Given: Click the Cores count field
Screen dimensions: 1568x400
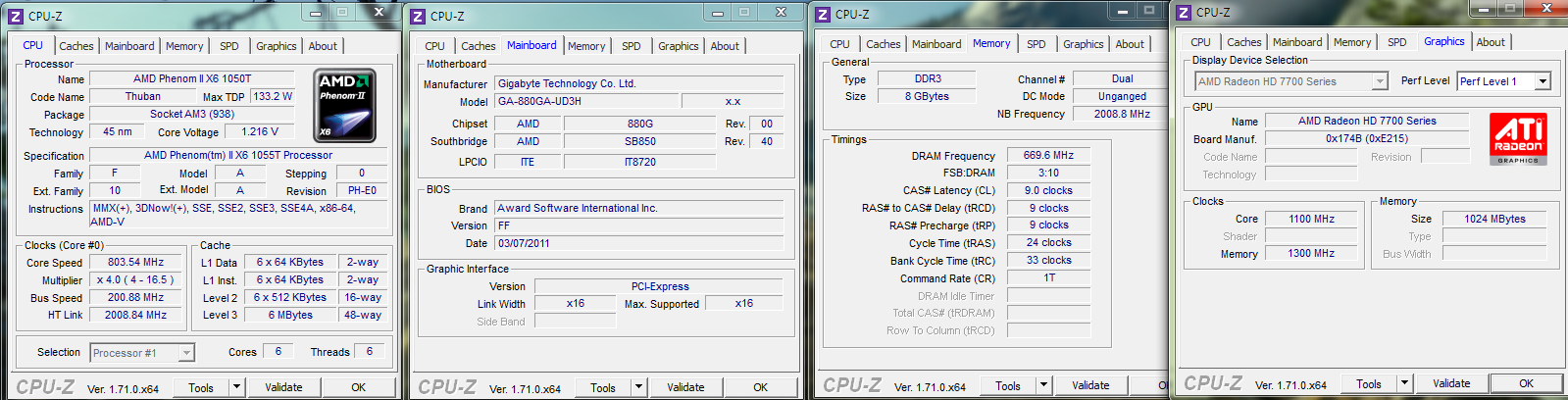Looking at the screenshot, I should point(278,351).
